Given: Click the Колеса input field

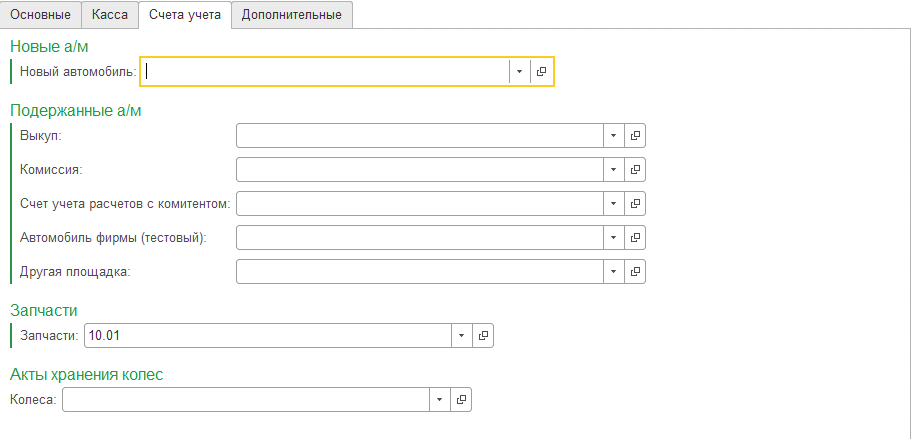Looking at the screenshot, I should tap(246, 400).
